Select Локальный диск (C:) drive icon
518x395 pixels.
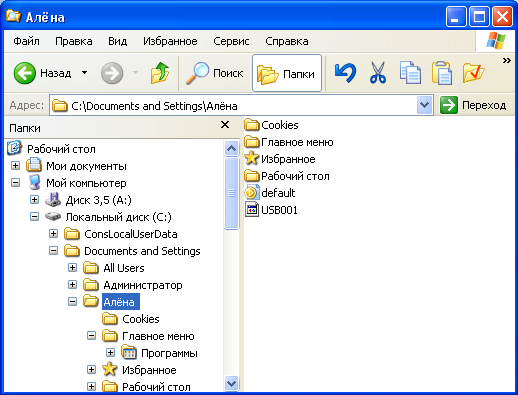53,217
